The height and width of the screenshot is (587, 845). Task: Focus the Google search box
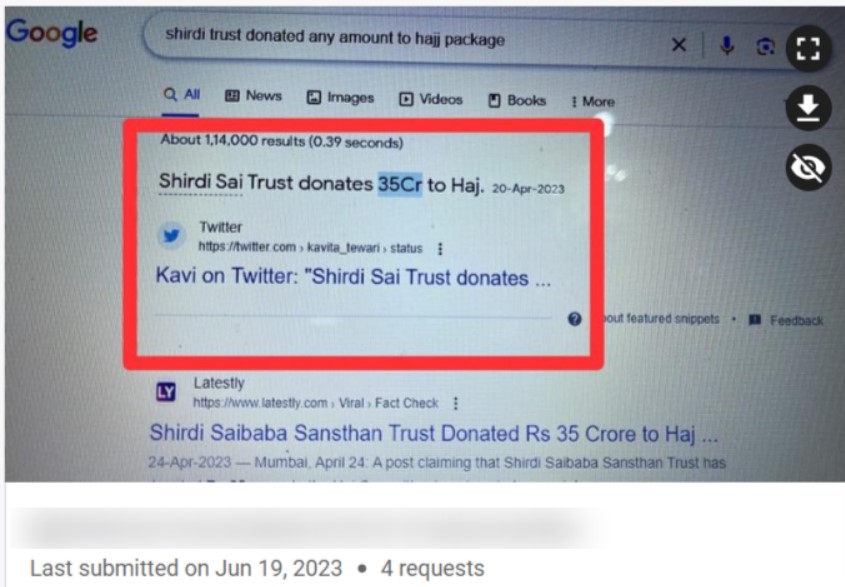coord(410,39)
